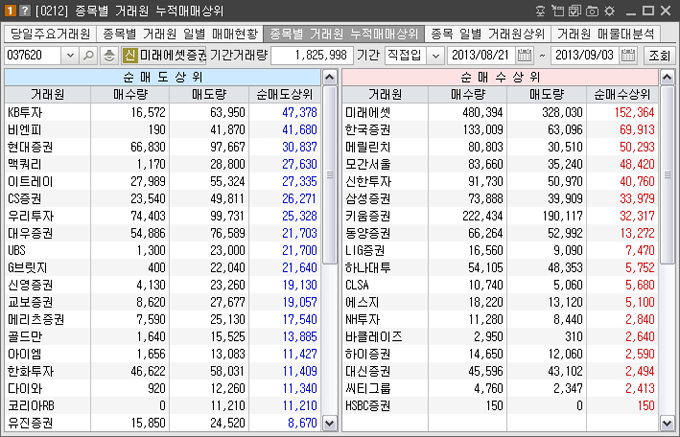Switch to 당일주요거래원 tab

tap(50, 34)
